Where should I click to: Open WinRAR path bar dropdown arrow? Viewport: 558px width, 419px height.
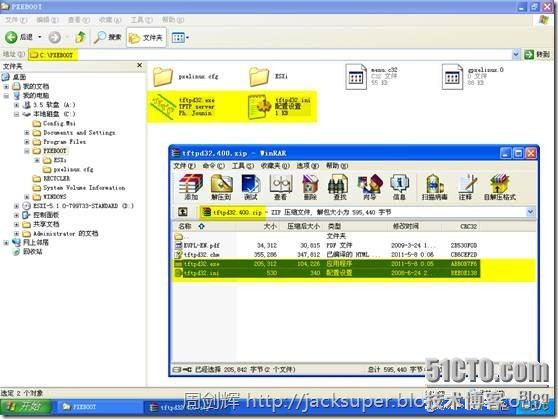[530, 212]
